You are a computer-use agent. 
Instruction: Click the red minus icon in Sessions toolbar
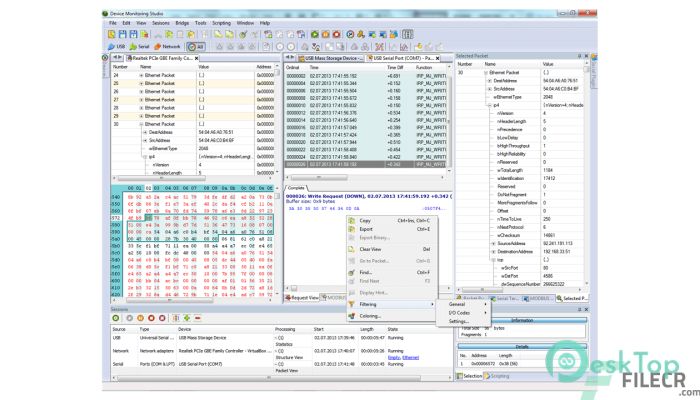pyautogui.click(x=198, y=318)
